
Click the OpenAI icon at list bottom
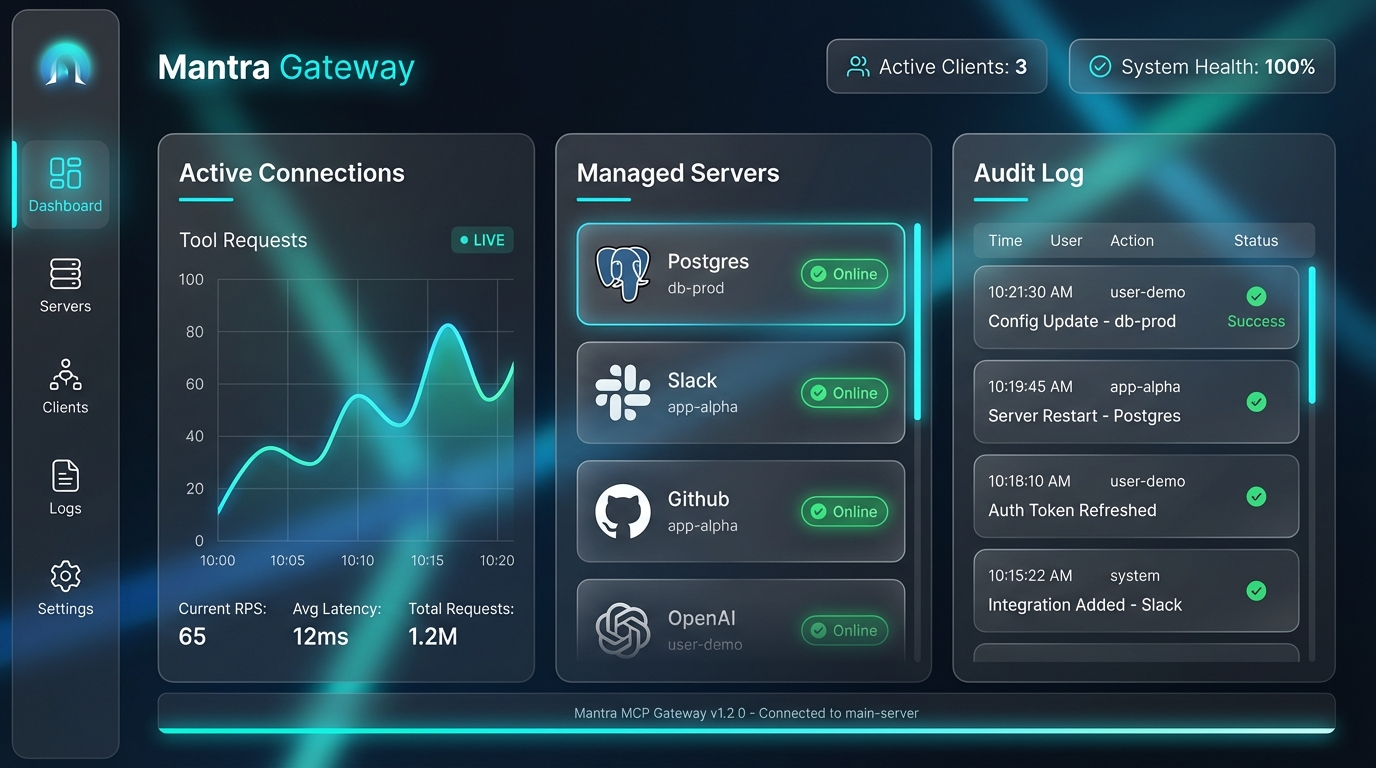click(x=621, y=630)
